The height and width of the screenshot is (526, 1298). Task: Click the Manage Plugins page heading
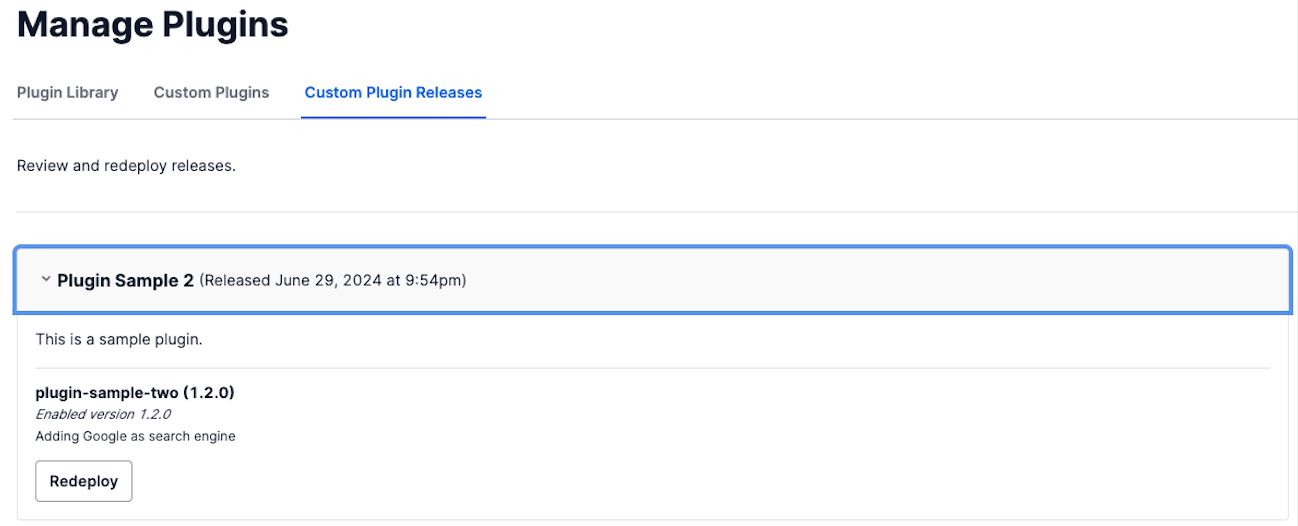point(153,24)
